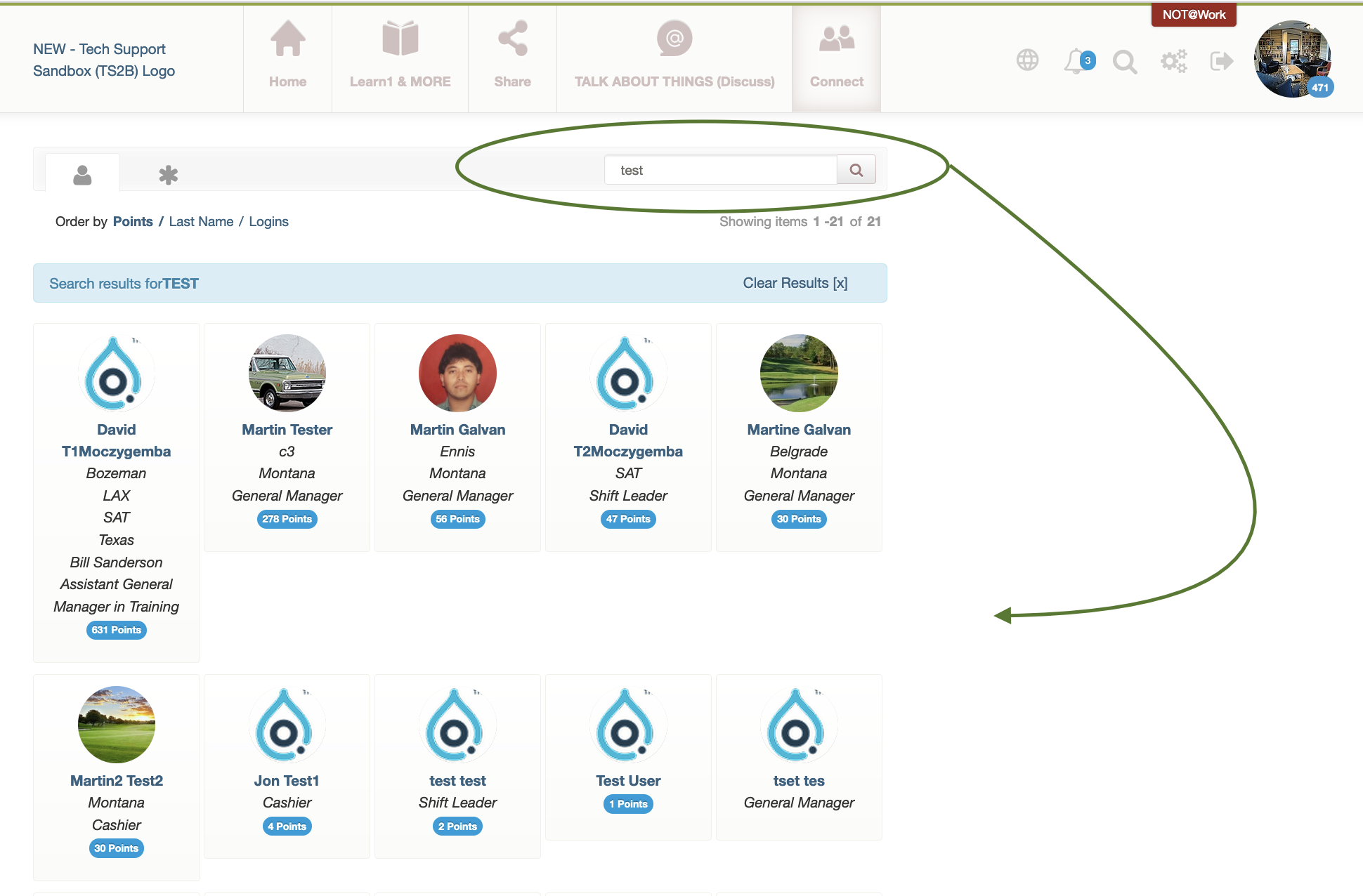1363x896 pixels.
Task: Open the settings gears icon
Action: tap(1173, 61)
